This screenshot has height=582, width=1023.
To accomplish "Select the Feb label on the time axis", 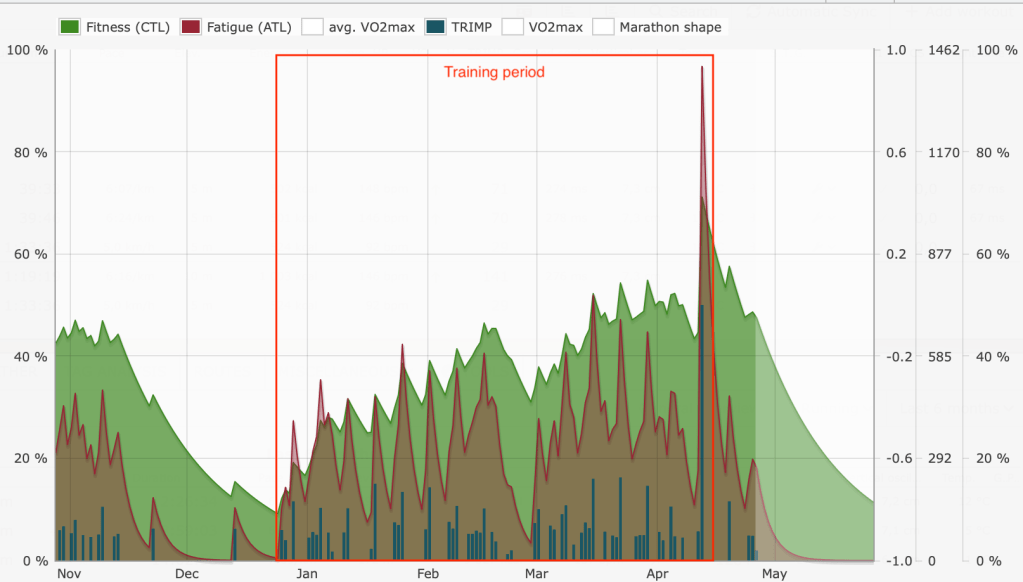I will click(428, 574).
